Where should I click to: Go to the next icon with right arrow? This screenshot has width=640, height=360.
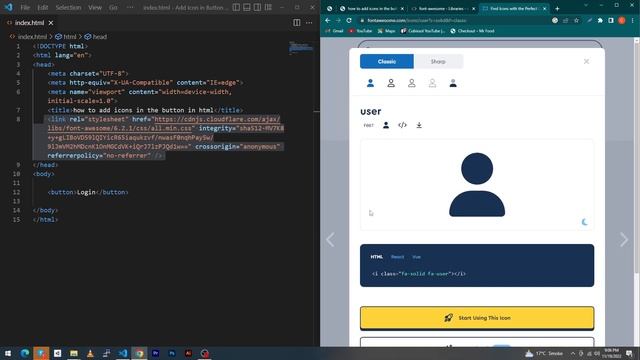(x=624, y=240)
